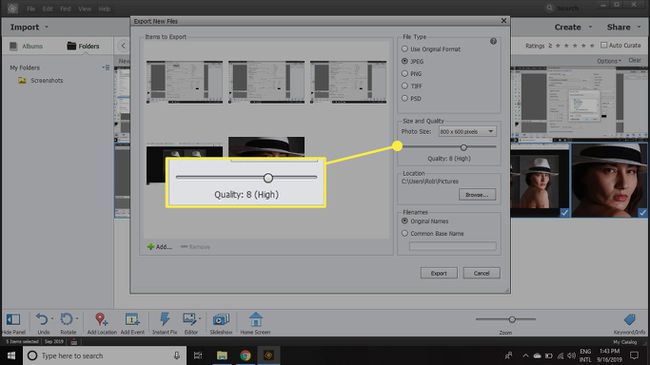650x365 pixels.
Task: Switch to the Albums tab
Action: coord(27,46)
